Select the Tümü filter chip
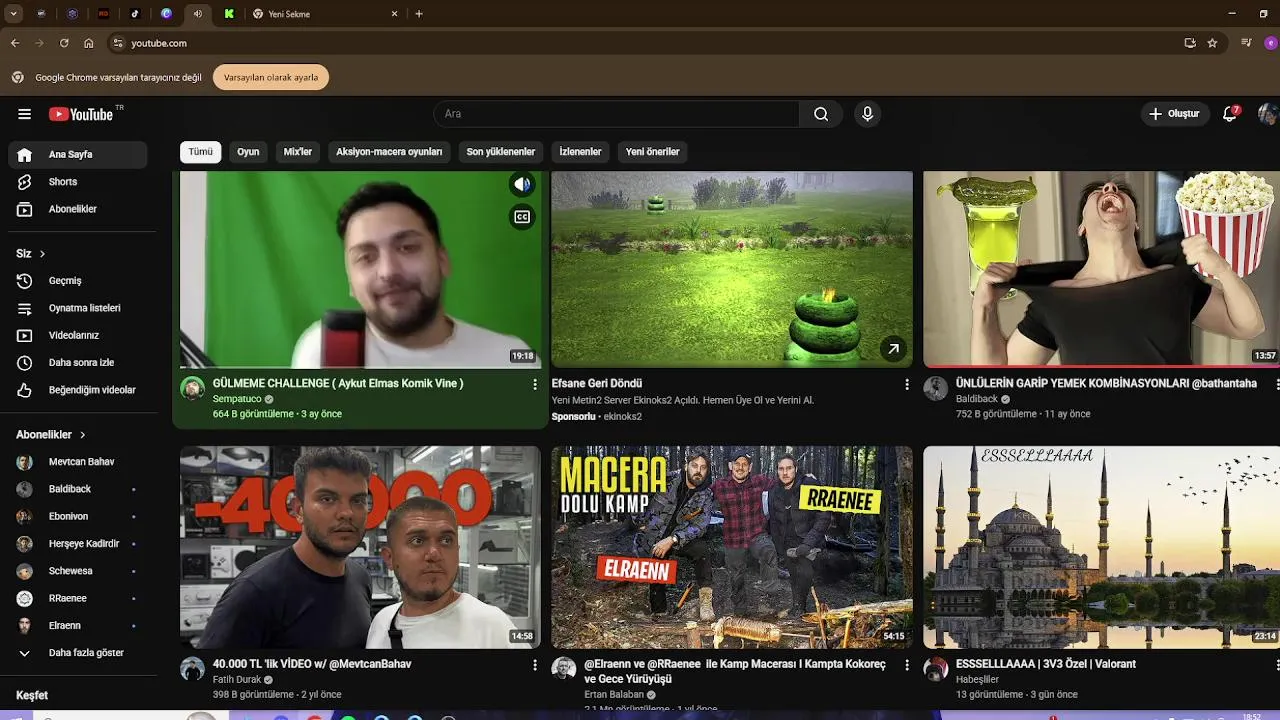Viewport: 1280px width, 720px height. tap(201, 152)
